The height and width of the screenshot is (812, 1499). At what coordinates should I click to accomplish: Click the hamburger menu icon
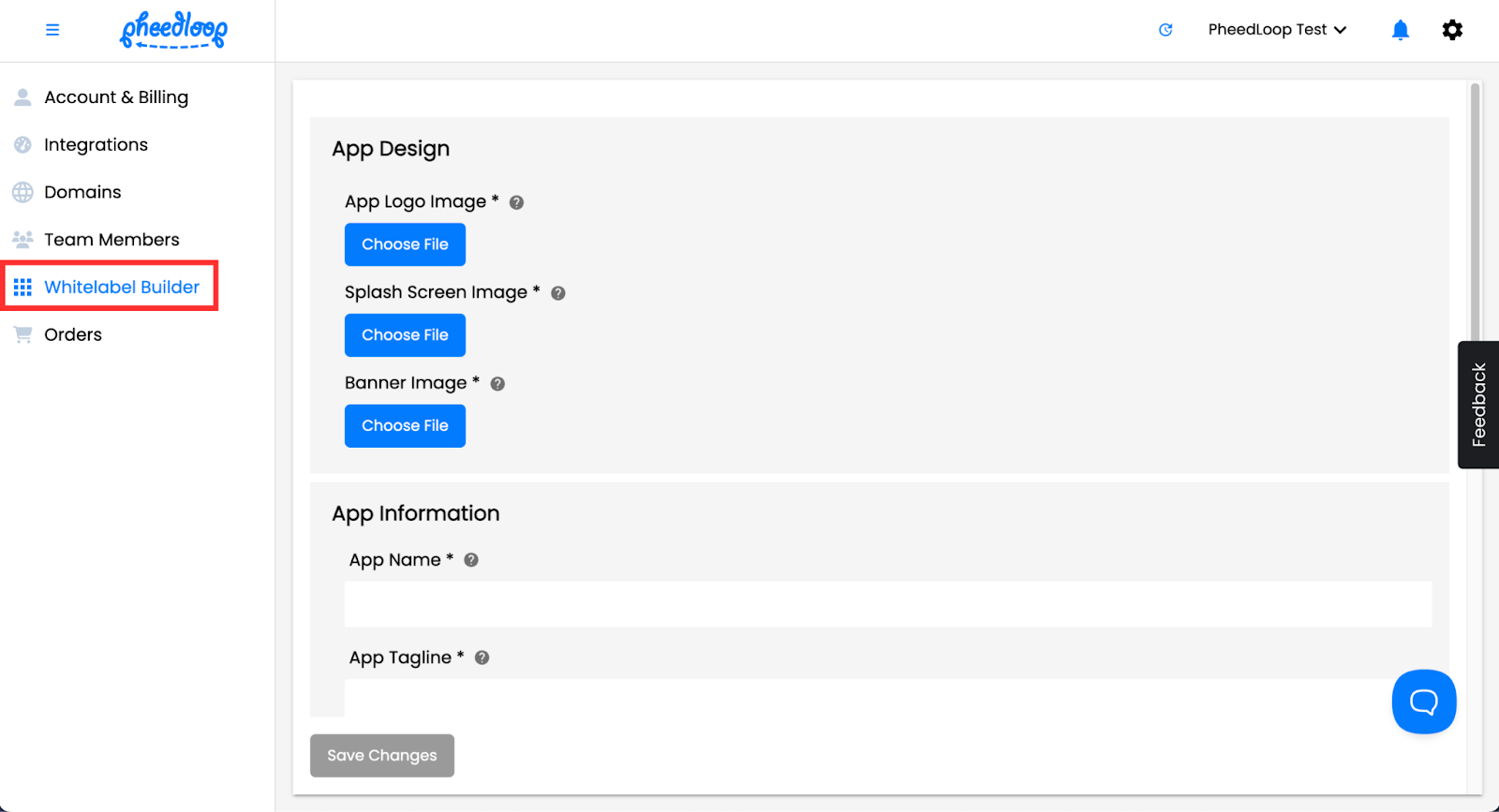[x=52, y=30]
